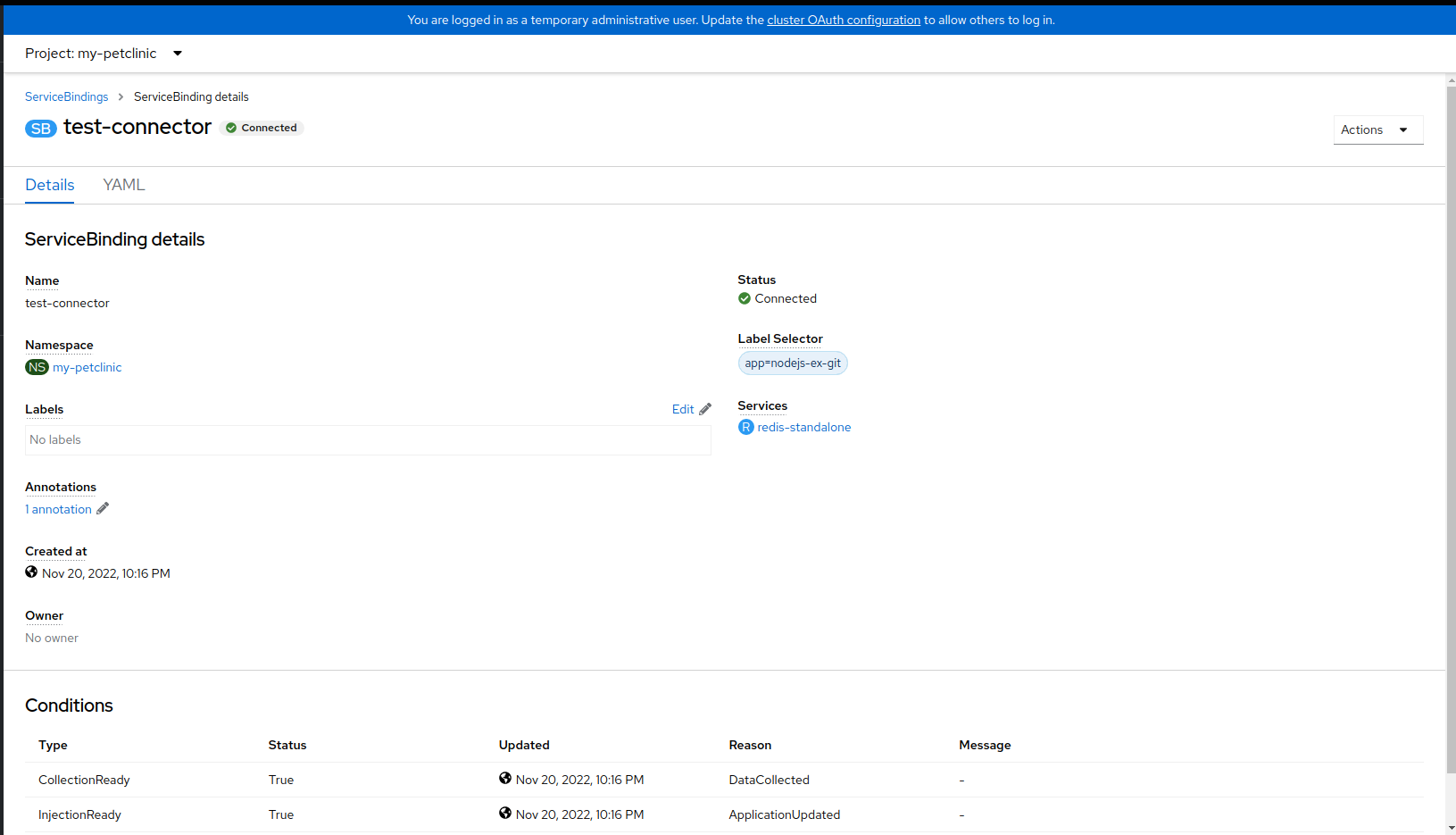Click the Namespace field label
1456x835 pixels.
(x=59, y=345)
